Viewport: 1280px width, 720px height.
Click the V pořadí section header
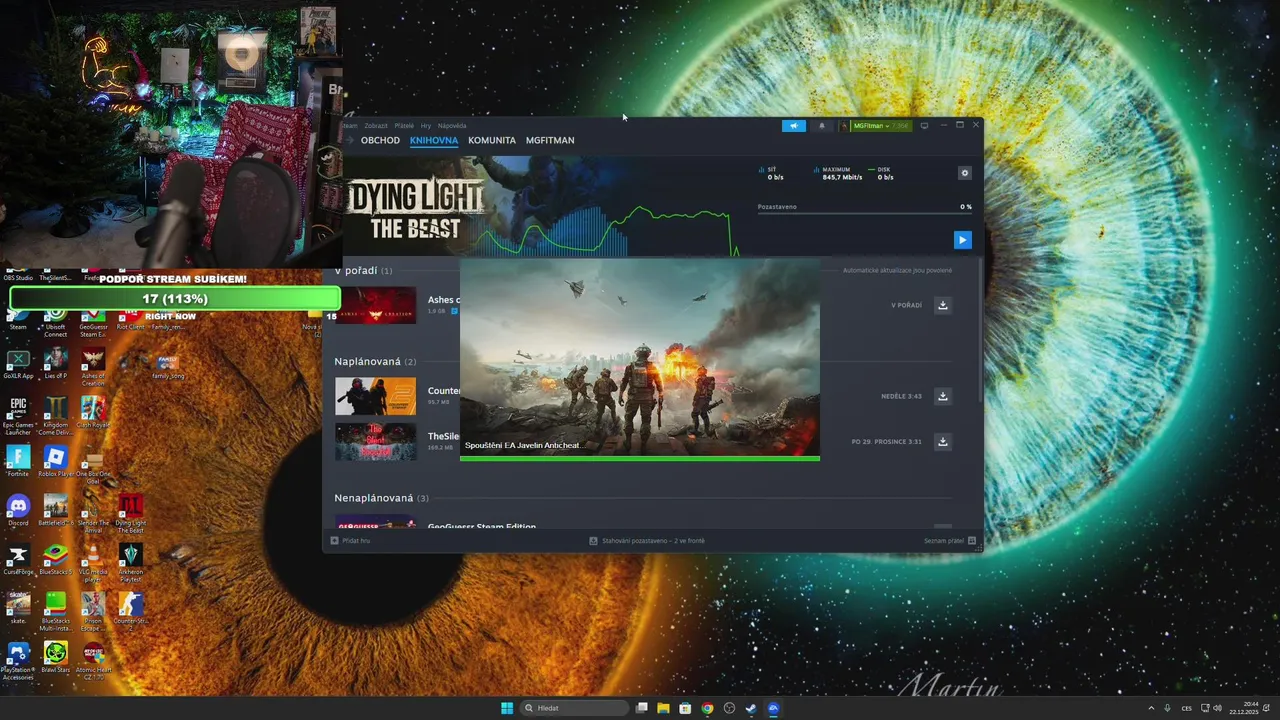(363, 271)
